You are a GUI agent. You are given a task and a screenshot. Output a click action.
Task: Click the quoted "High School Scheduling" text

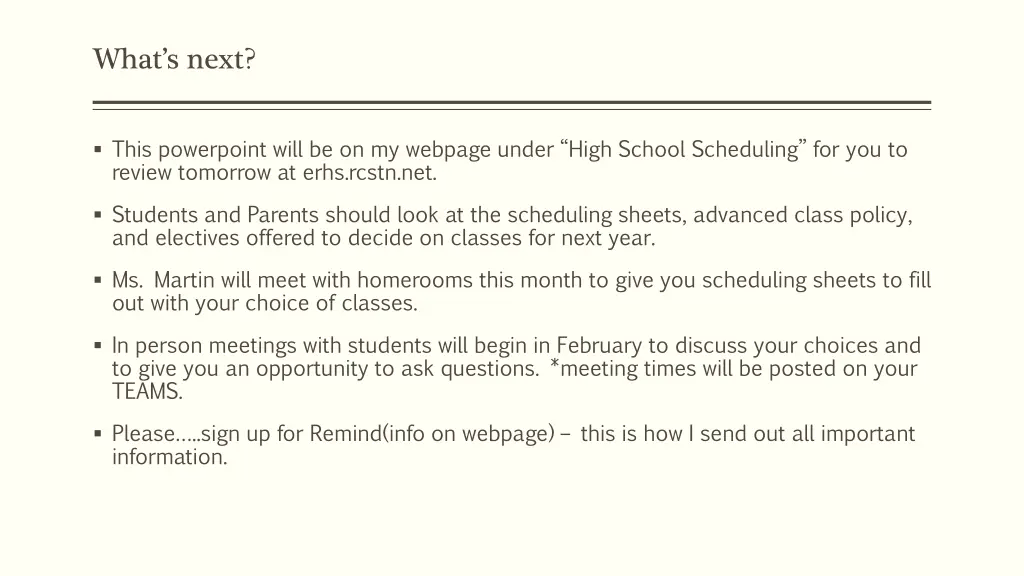685,150
